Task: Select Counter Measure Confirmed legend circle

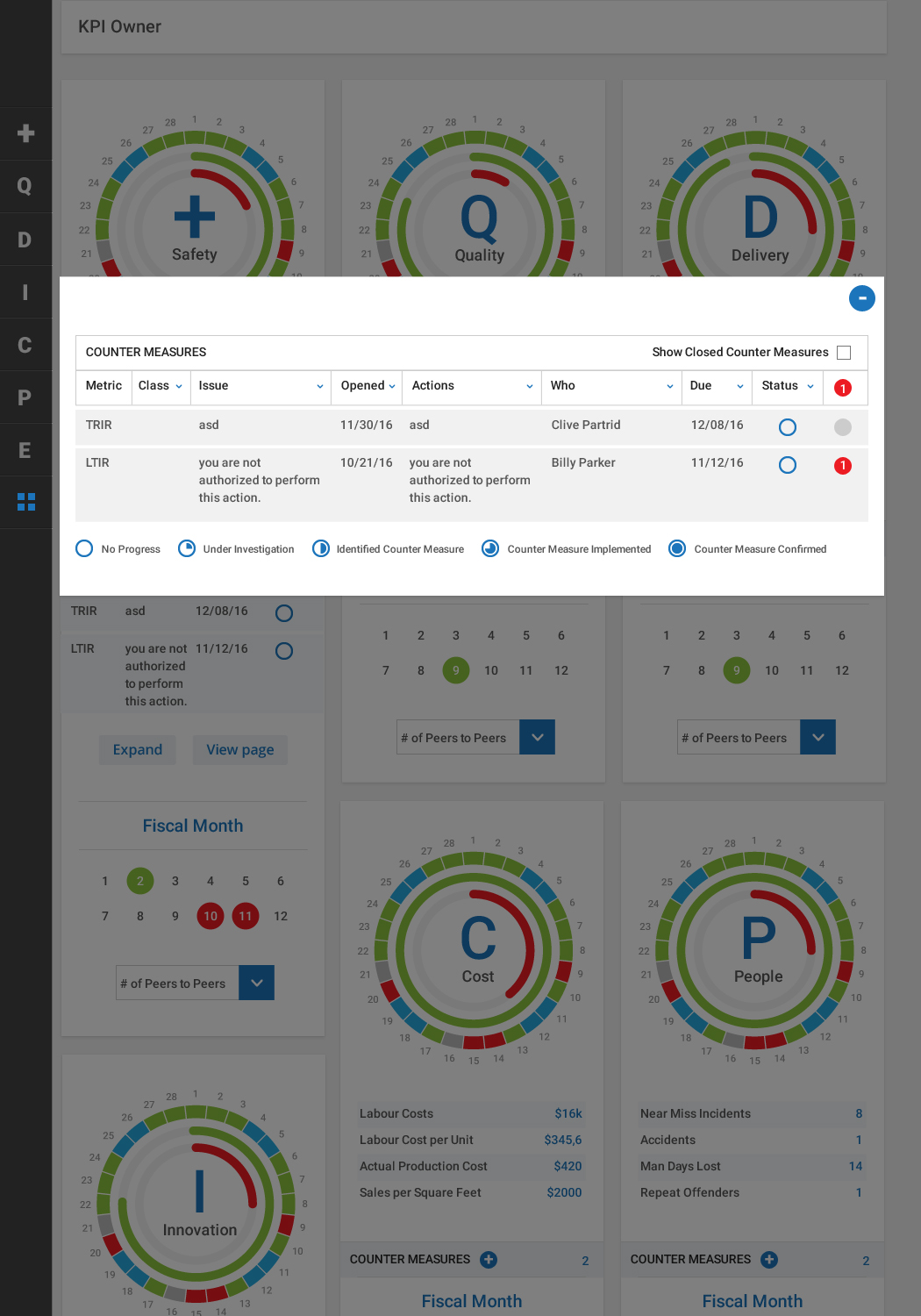Action: pos(677,548)
